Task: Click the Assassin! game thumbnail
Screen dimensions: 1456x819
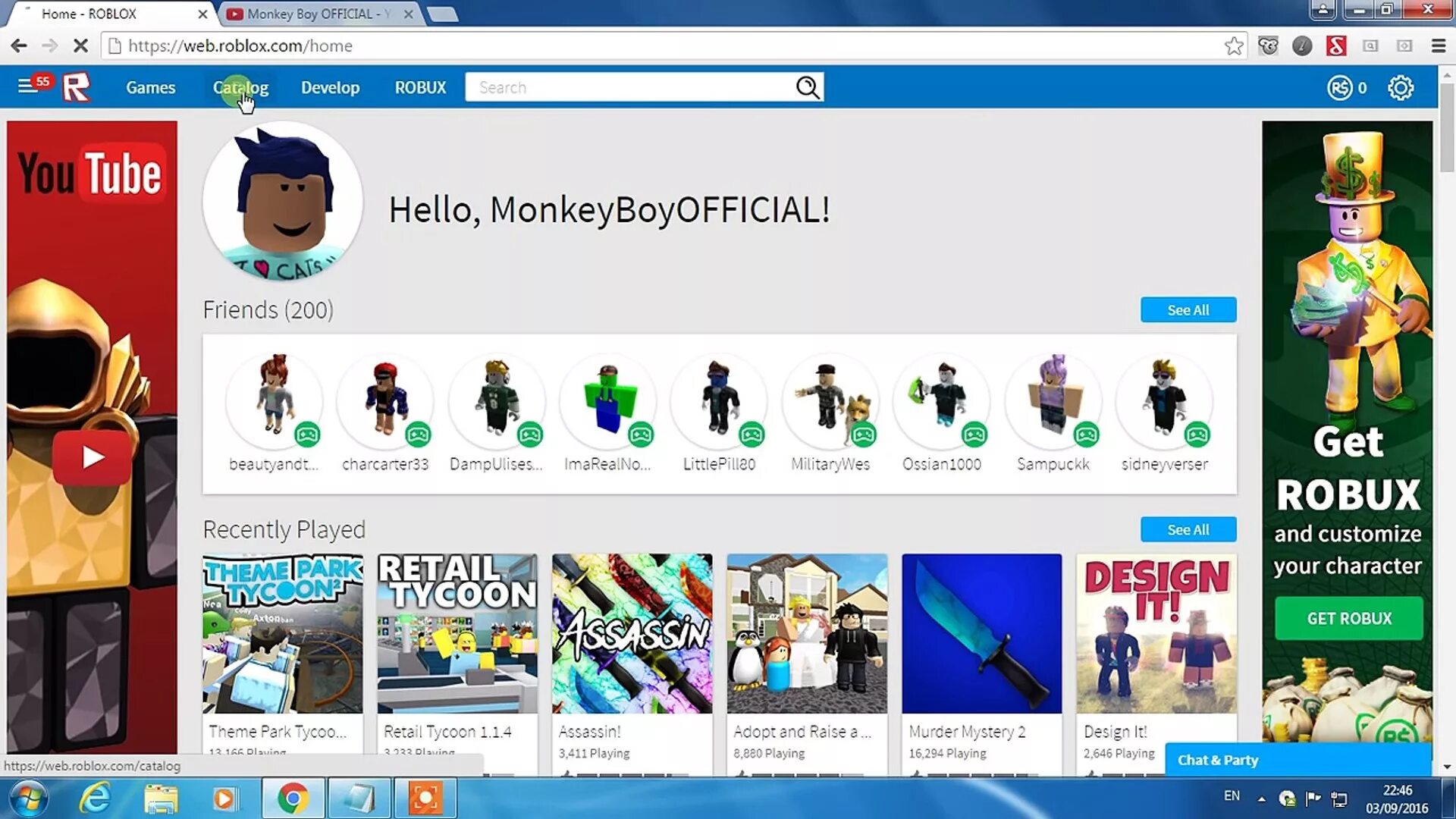Action: tap(632, 633)
